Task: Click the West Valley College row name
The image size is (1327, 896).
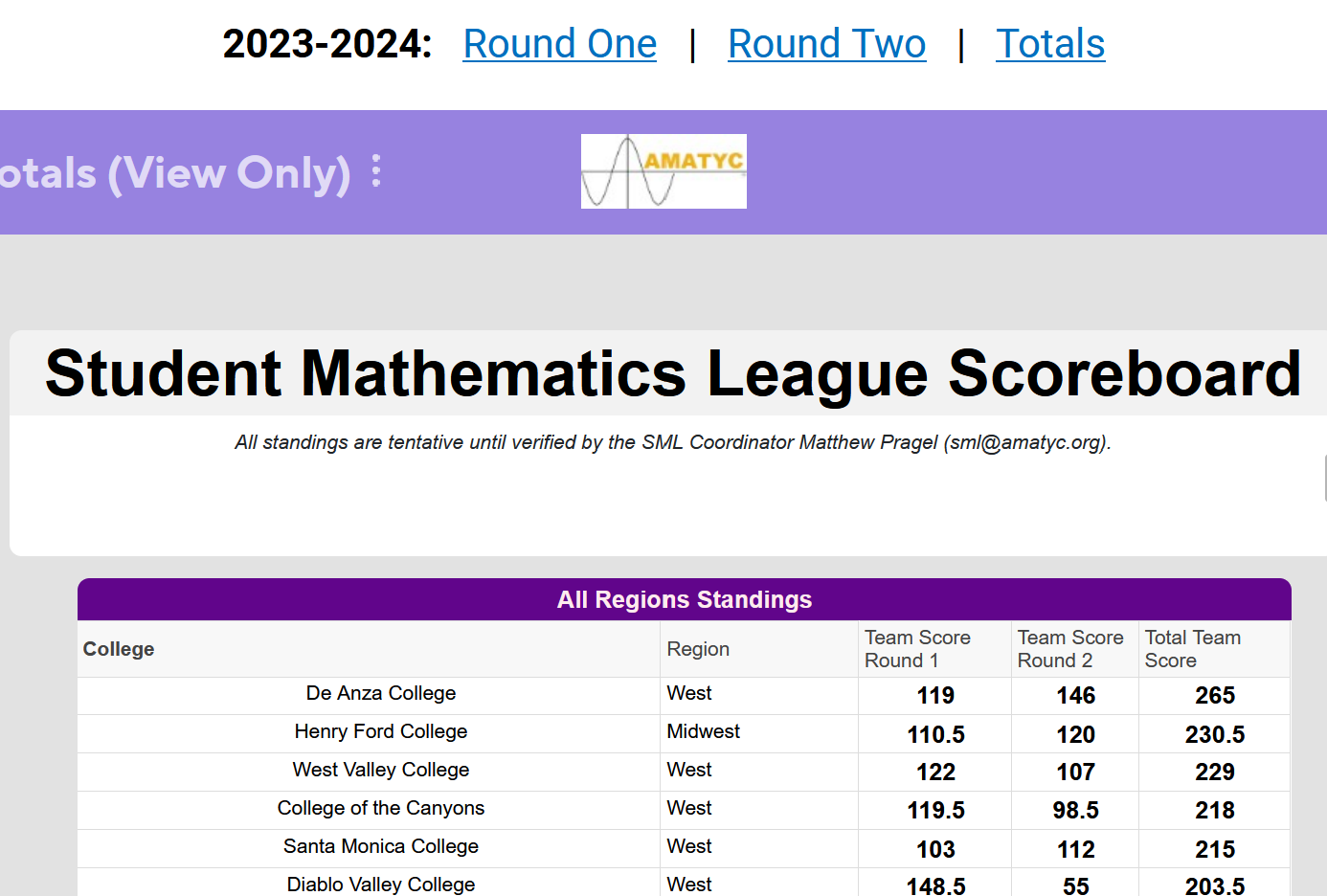Action: [x=380, y=771]
